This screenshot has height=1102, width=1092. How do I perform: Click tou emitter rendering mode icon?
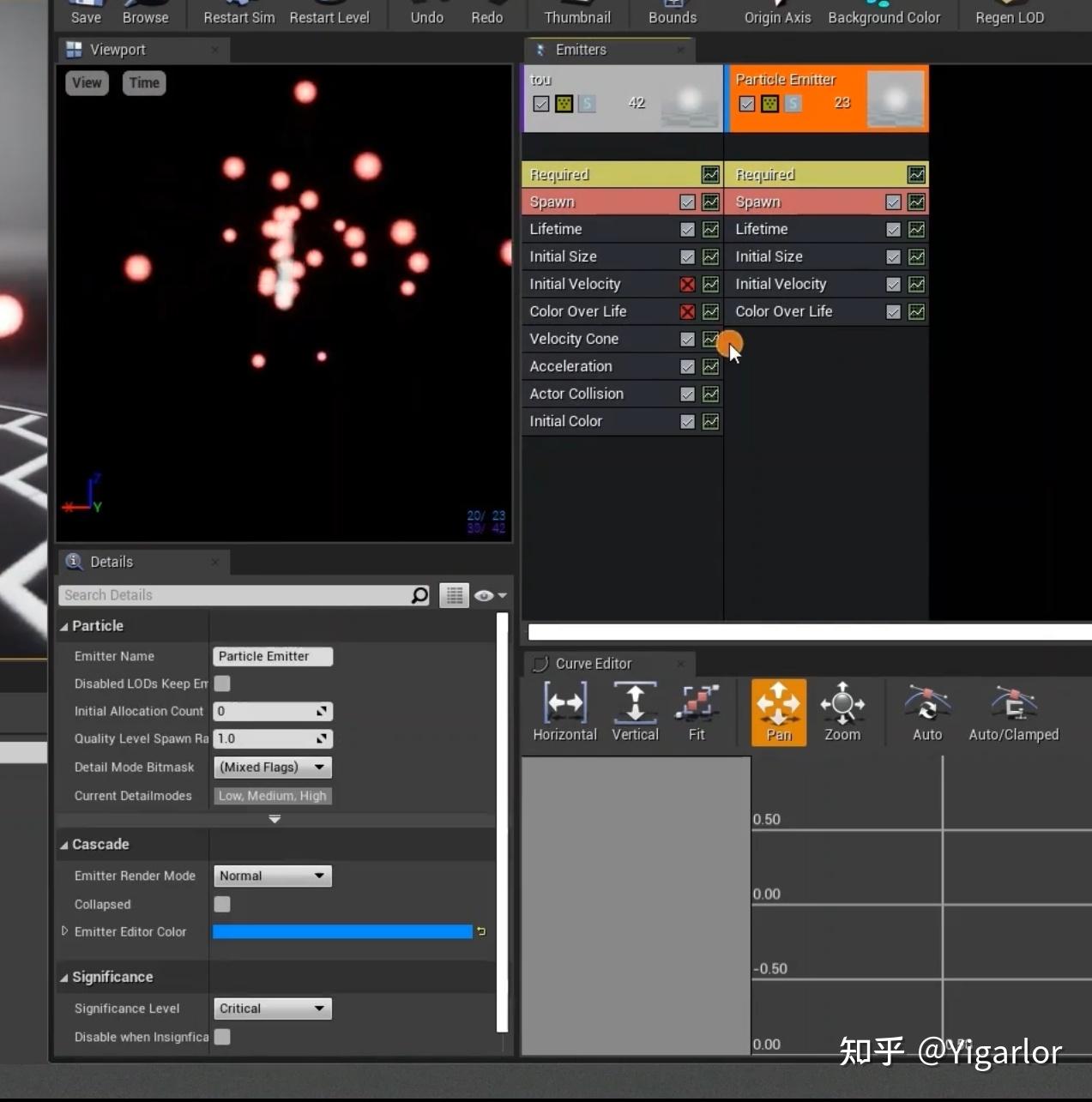pyautogui.click(x=564, y=104)
